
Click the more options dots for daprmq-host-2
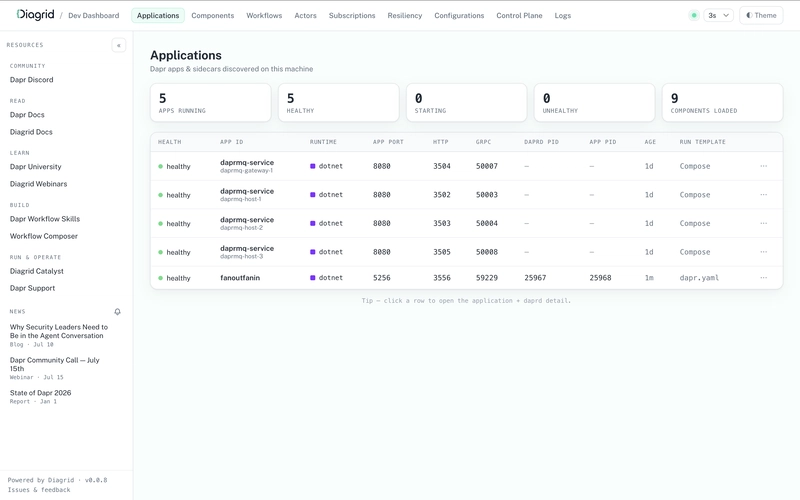click(763, 223)
